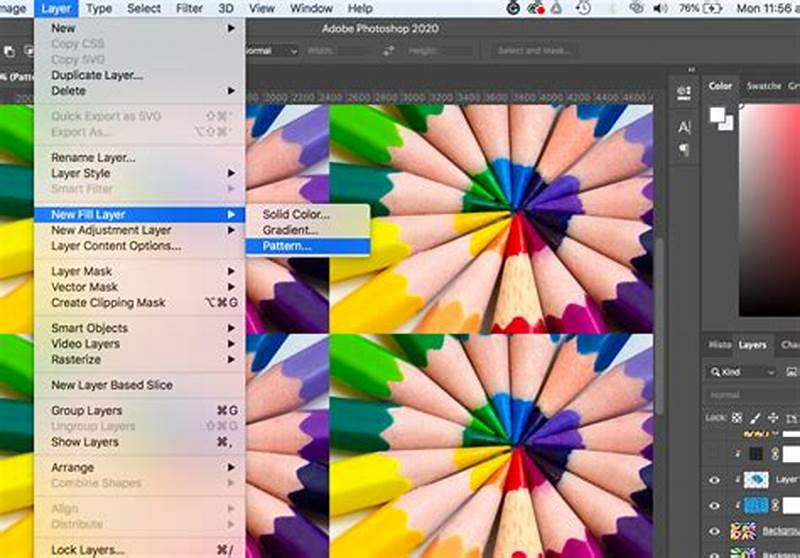Open the Type menu
800x558 pixels.
(x=99, y=8)
